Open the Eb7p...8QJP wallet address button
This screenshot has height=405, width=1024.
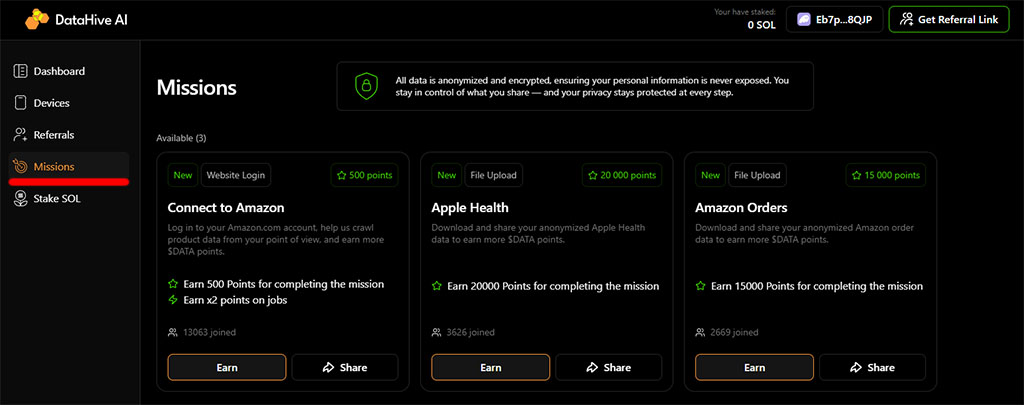835,19
